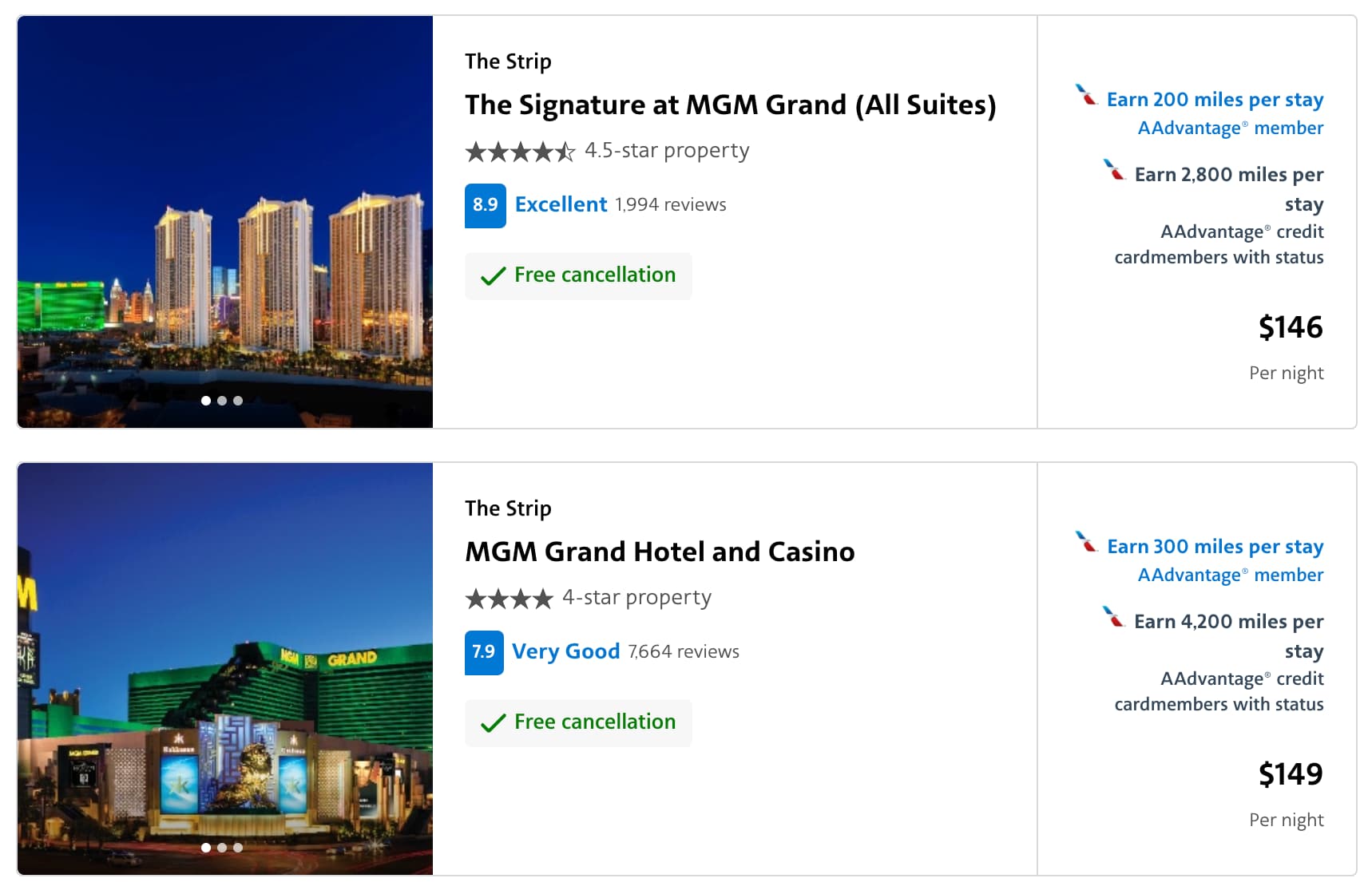Click Earn 200 miles per stay link
This screenshot has height=894, width=1372.
(1215, 100)
